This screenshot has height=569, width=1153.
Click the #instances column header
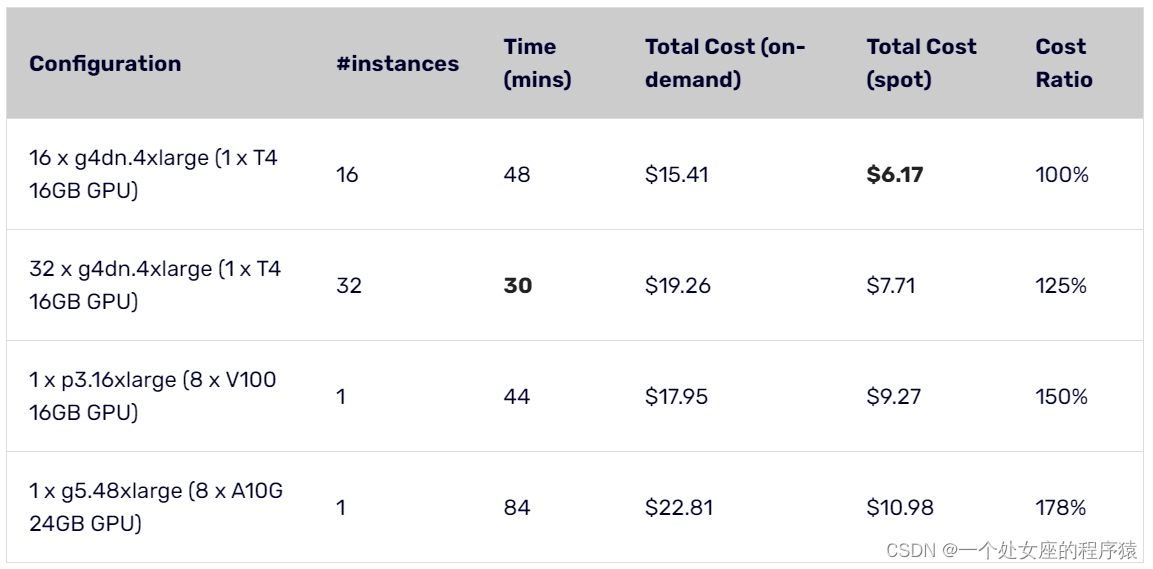click(397, 63)
